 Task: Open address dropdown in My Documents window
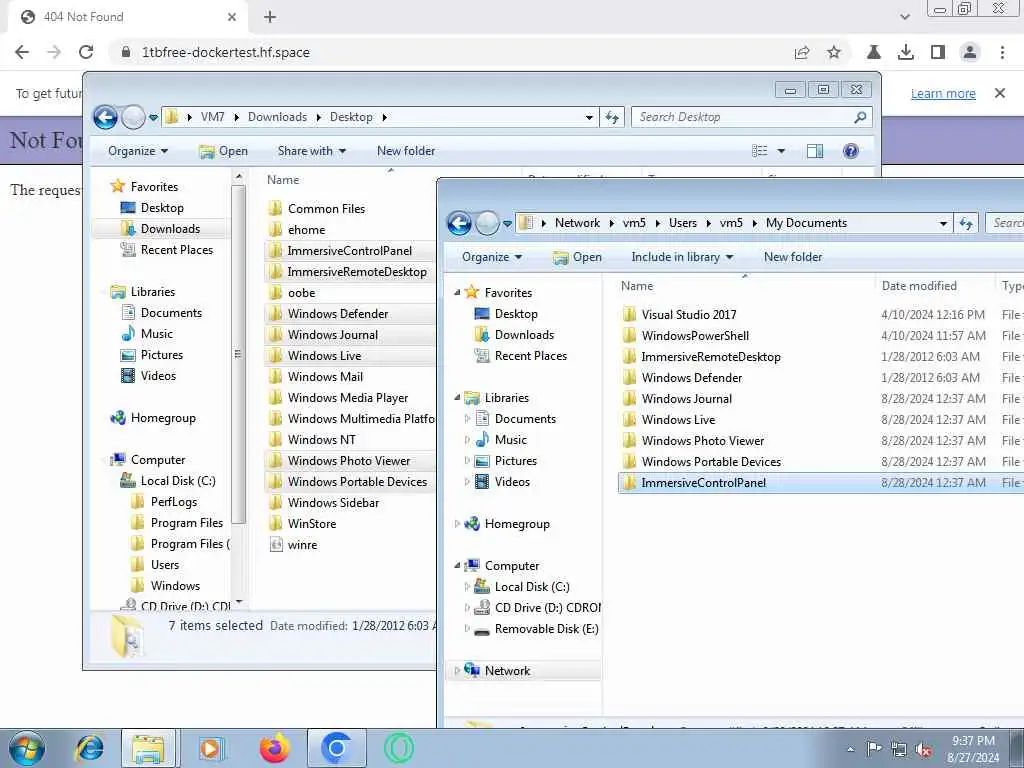pos(943,223)
